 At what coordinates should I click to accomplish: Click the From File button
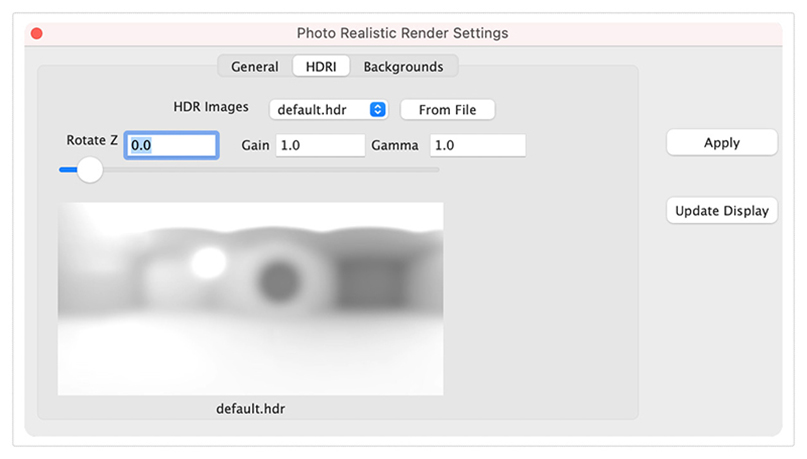(448, 110)
